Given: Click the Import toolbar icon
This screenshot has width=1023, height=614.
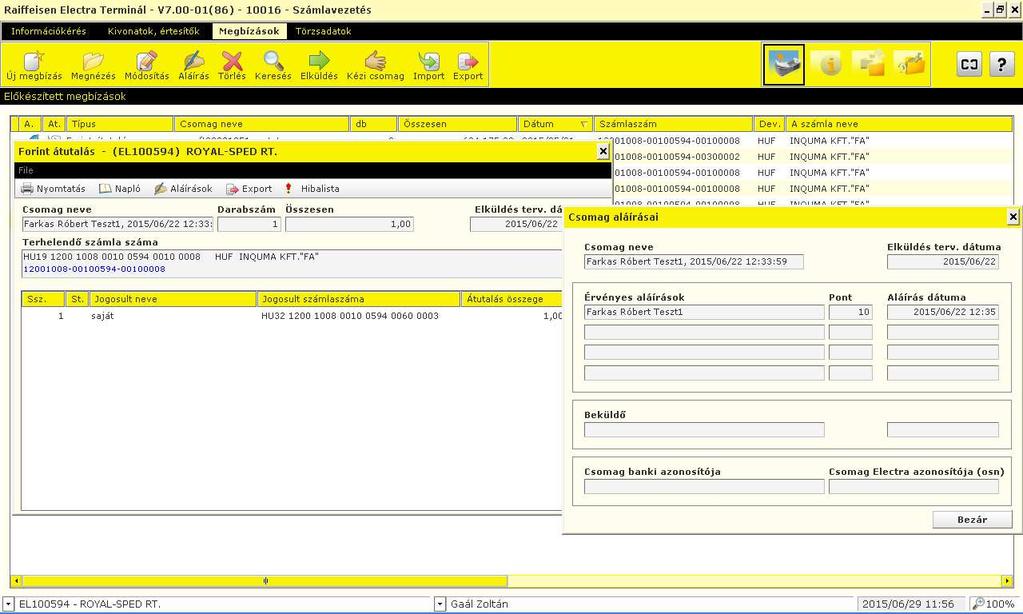Looking at the screenshot, I should pos(429,65).
